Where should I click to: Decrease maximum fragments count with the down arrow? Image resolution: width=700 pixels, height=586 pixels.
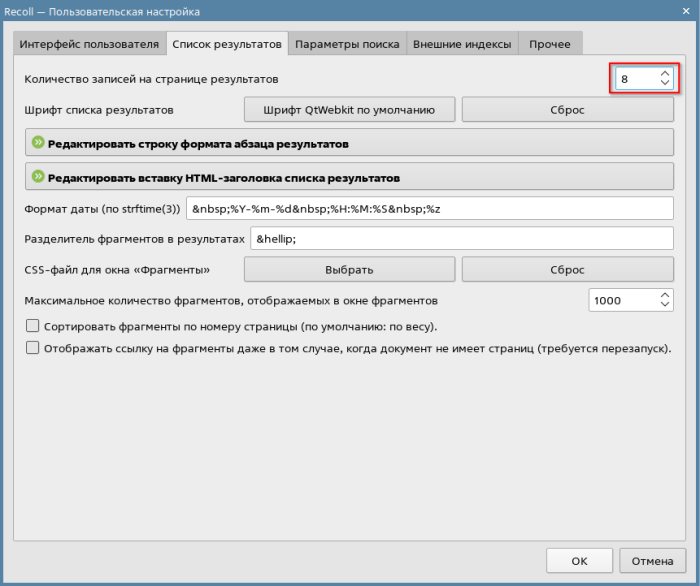[665, 305]
